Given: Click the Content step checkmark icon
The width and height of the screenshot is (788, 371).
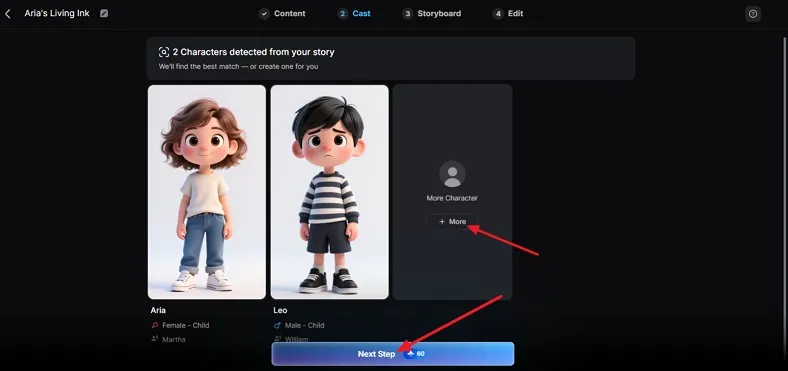Looking at the screenshot, I should (264, 14).
